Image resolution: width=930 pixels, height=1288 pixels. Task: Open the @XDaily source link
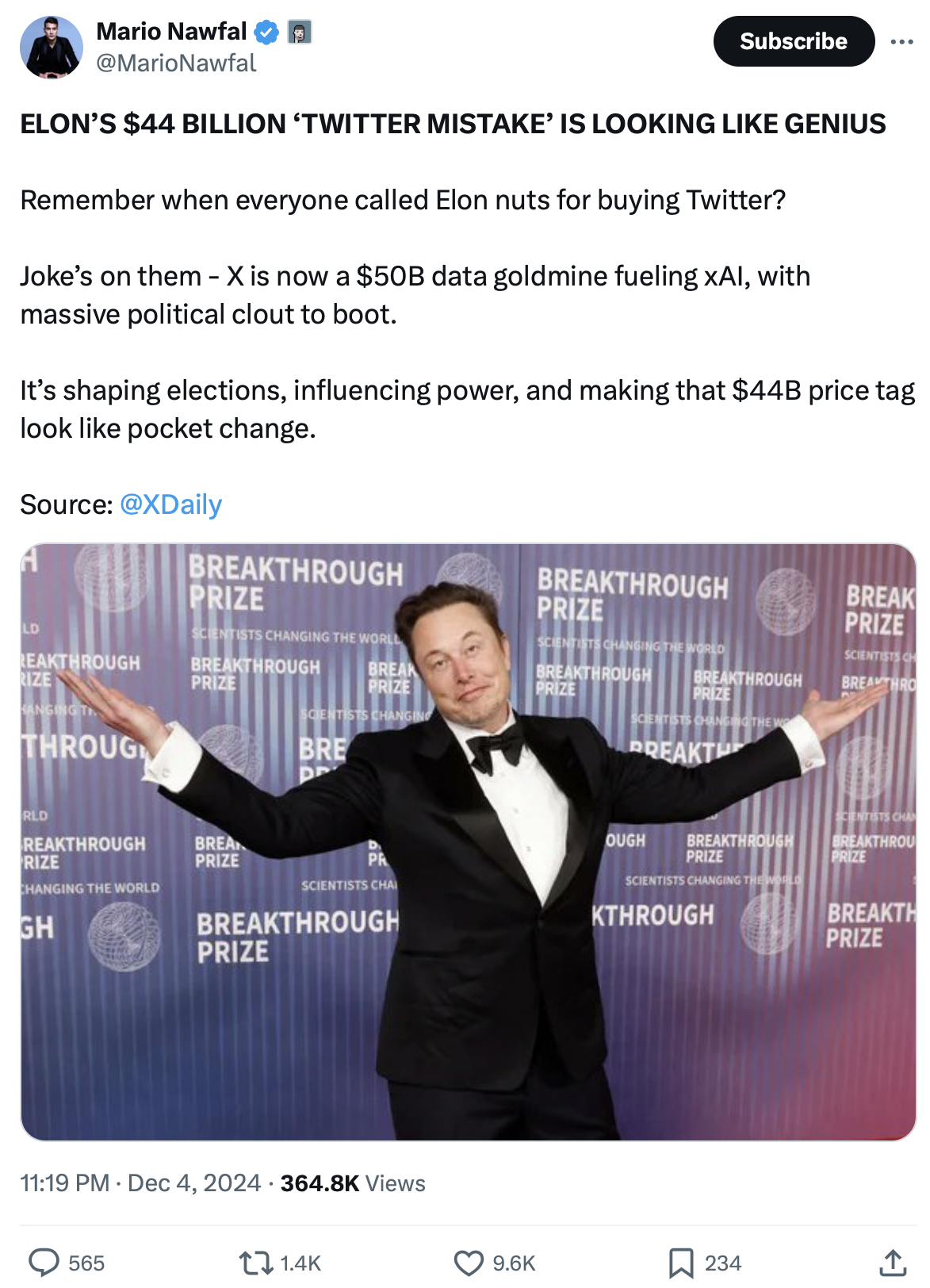170,504
